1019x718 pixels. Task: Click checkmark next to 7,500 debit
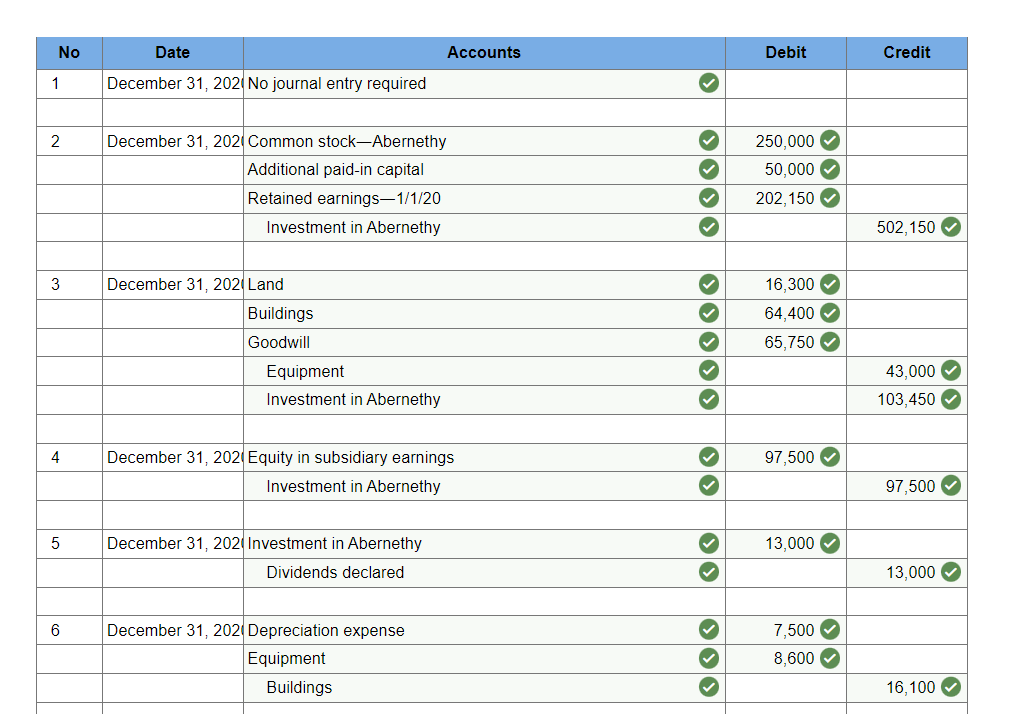pyautogui.click(x=829, y=629)
